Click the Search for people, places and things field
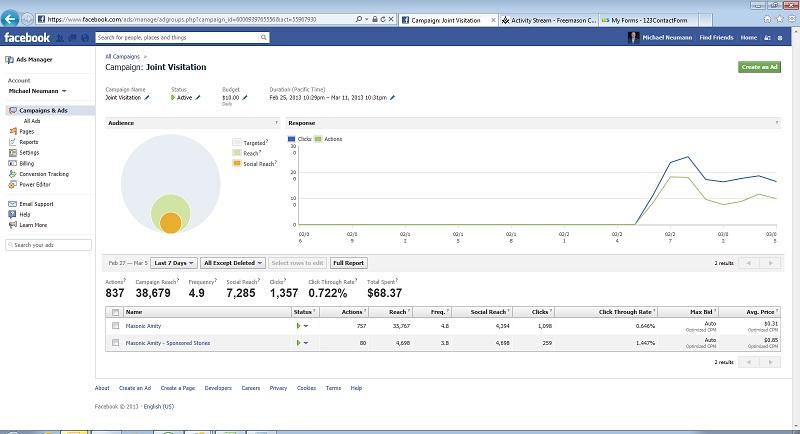Viewport: 800px width, 434px height. click(178, 37)
